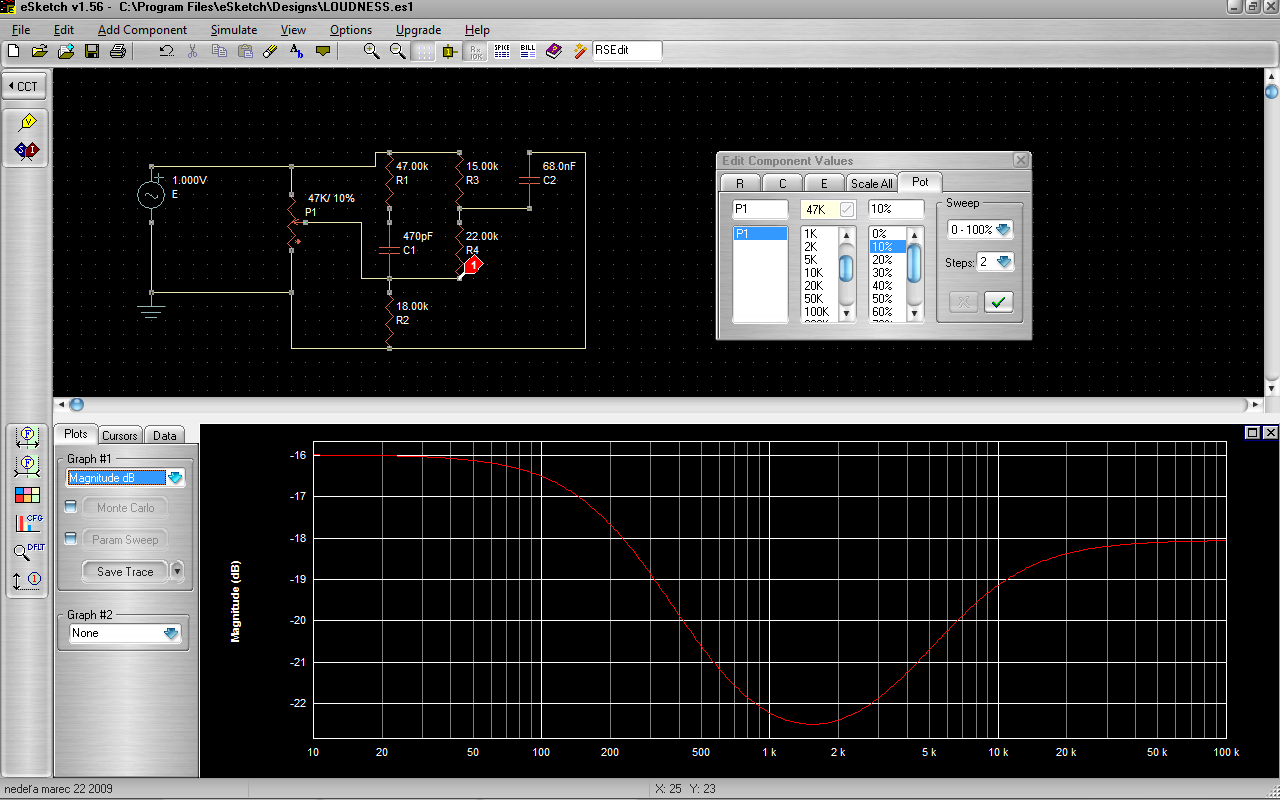Collapse the CCT panel button
1280x800 pixels.
(23, 86)
